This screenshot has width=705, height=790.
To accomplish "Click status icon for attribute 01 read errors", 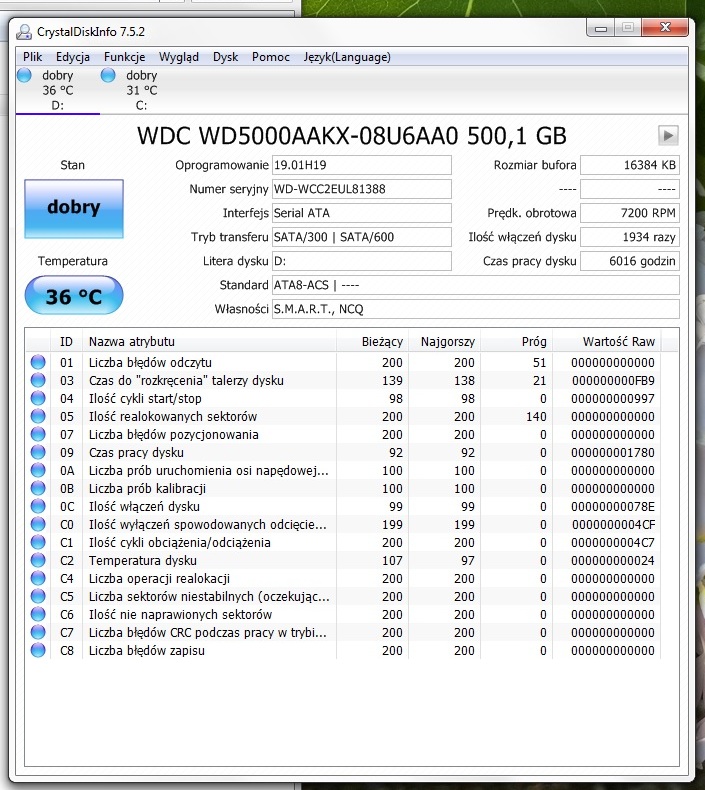I will (x=38, y=362).
